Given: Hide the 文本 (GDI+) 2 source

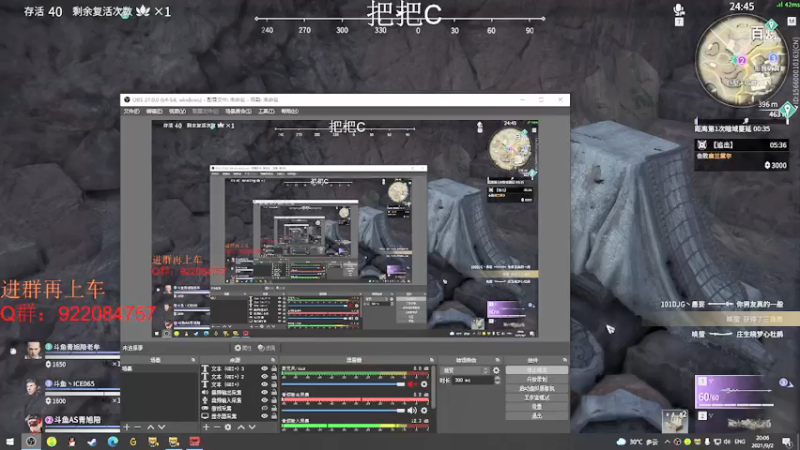Looking at the screenshot, I should coord(264,377).
